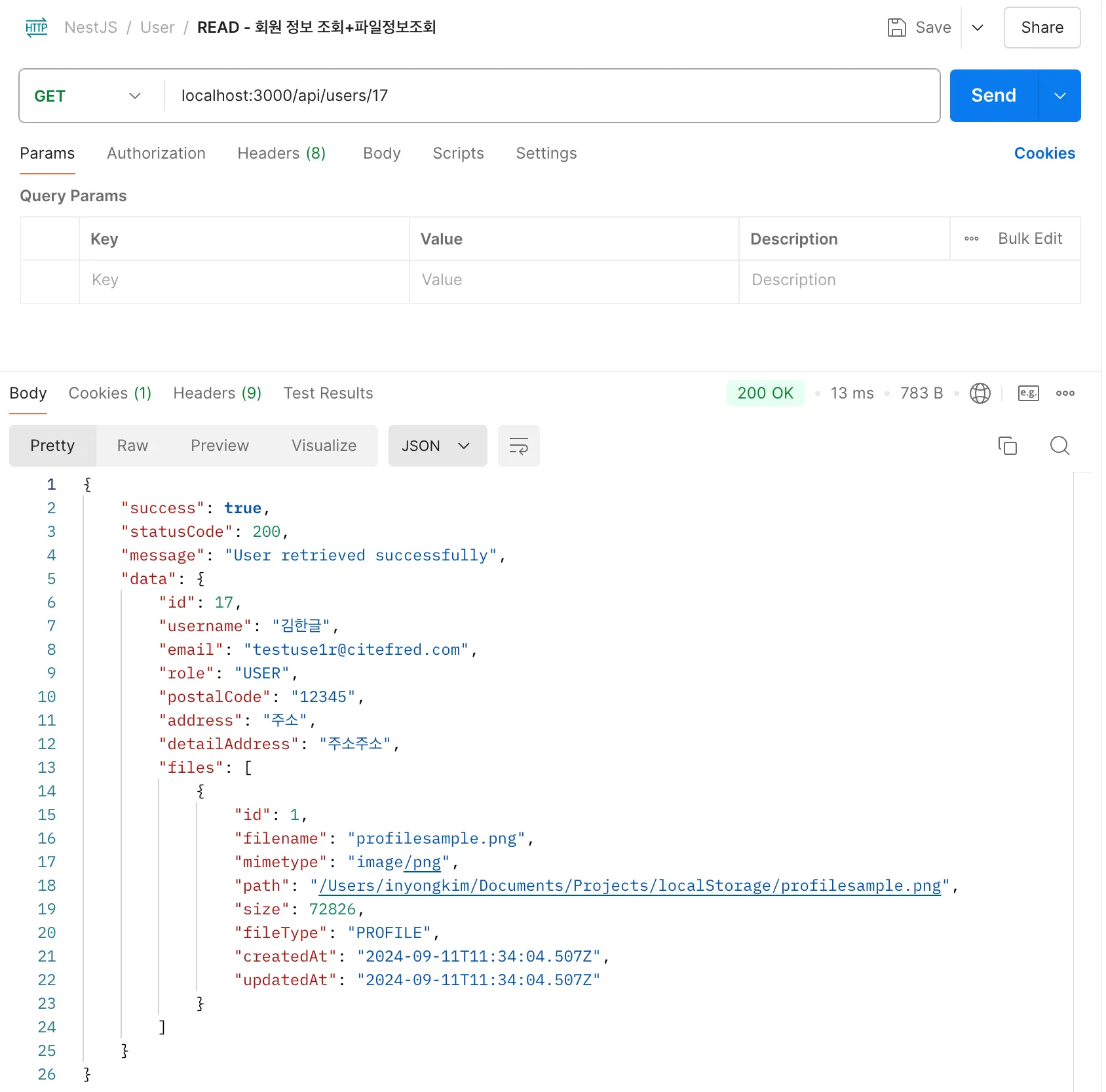Click the request URL field
The width and height of the screenshot is (1106, 1092).
(x=550, y=96)
